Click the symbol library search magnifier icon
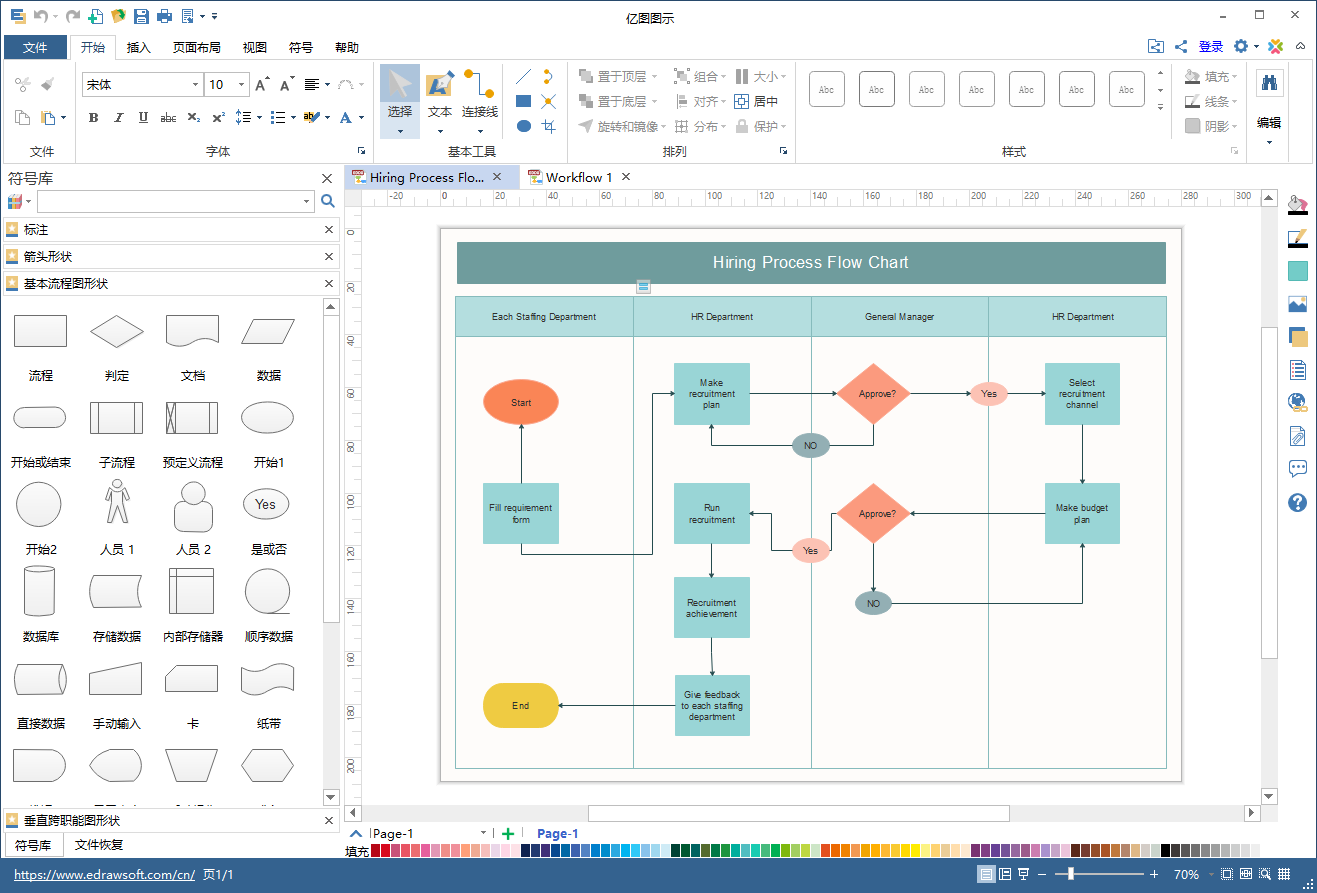Viewport: 1317px width, 893px height. (x=327, y=201)
